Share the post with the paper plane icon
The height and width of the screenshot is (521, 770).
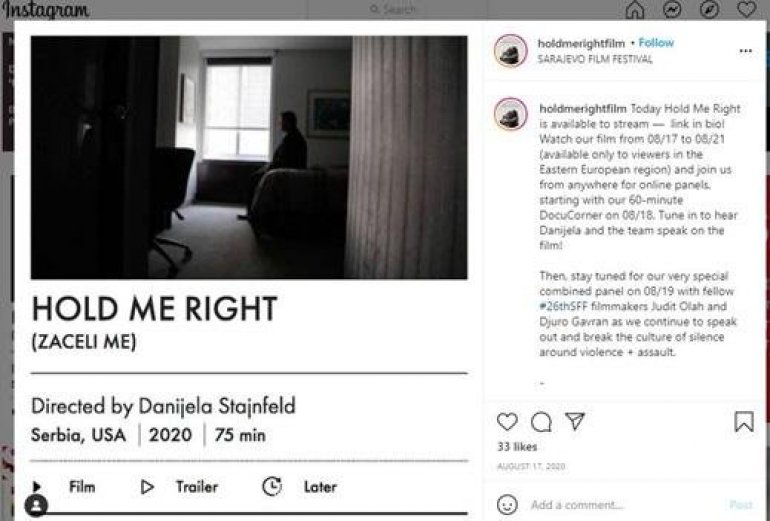tap(575, 421)
